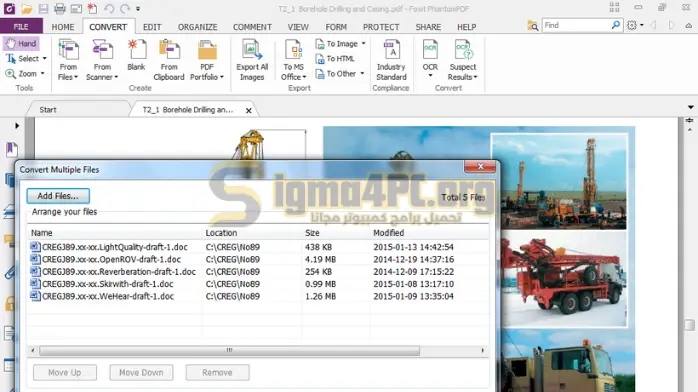Switch to the HELP ribbon tab
This screenshot has width=698, height=392.
pyautogui.click(x=467, y=27)
